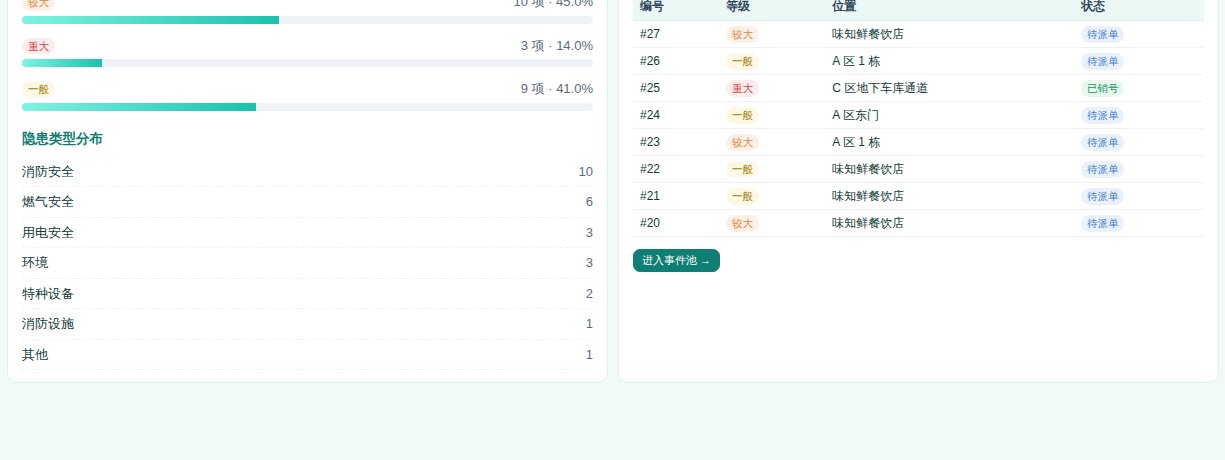This screenshot has width=1225, height=460.
Task: Click the 一般 level progress bar
Action: click(307, 107)
